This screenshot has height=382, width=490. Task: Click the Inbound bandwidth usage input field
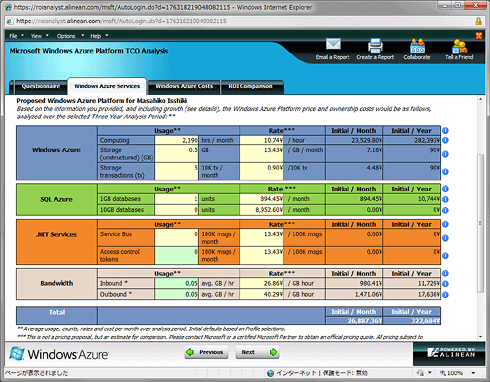pyautogui.click(x=176, y=283)
